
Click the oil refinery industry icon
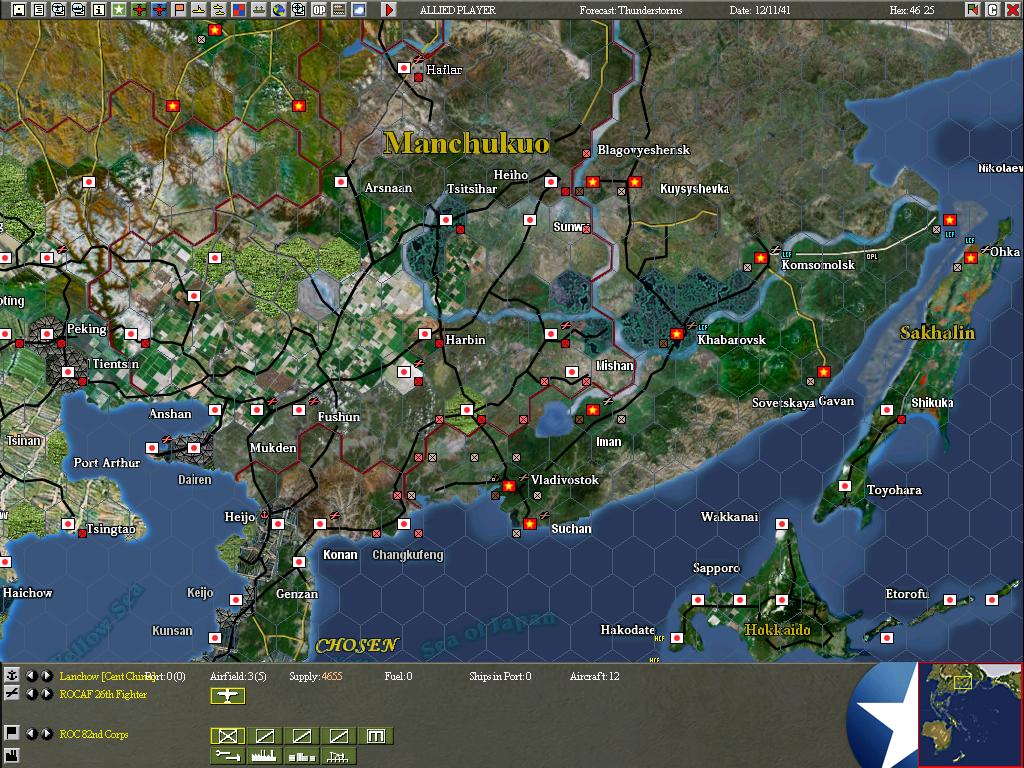click(338, 756)
